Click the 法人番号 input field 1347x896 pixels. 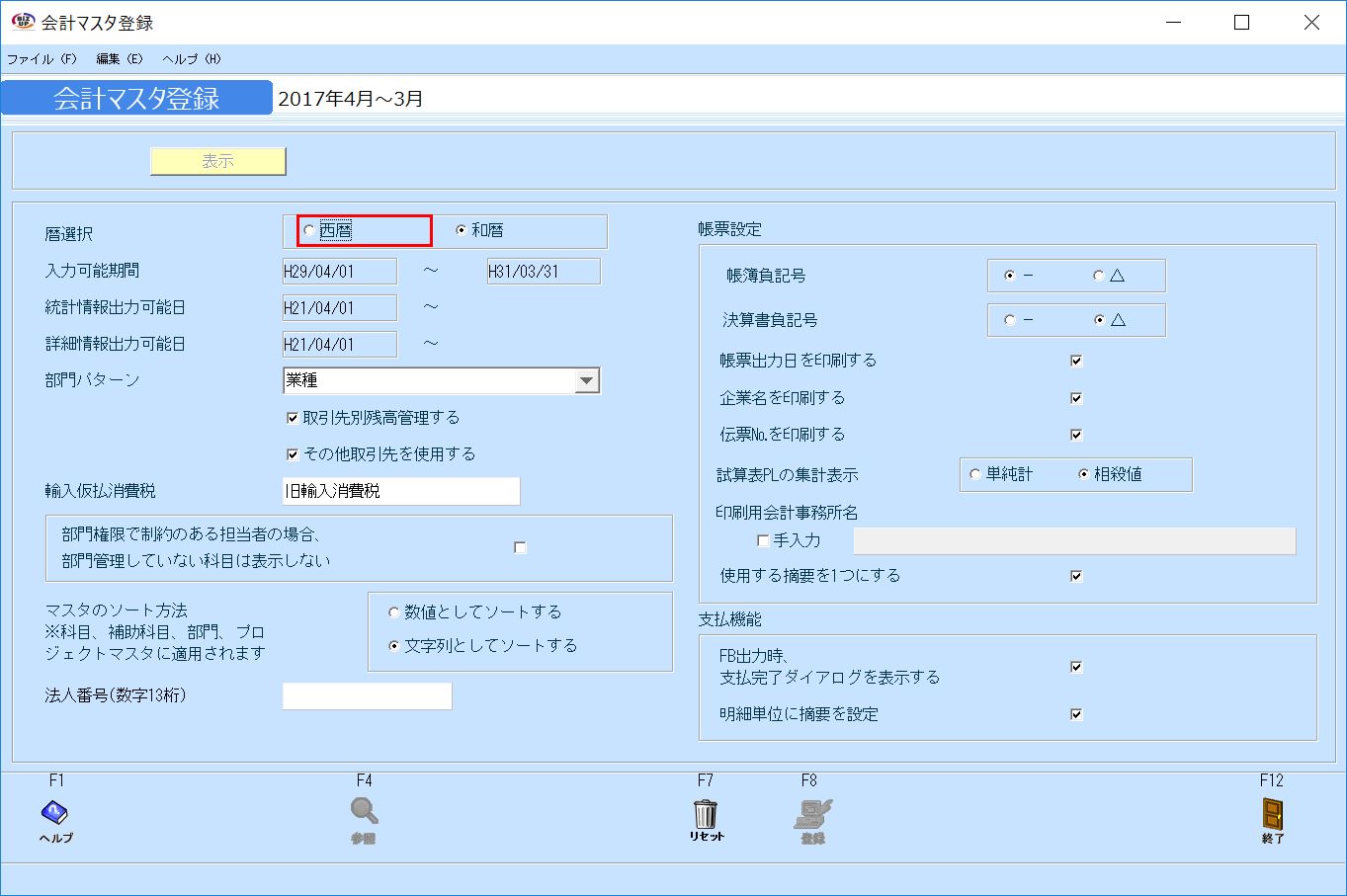point(366,695)
